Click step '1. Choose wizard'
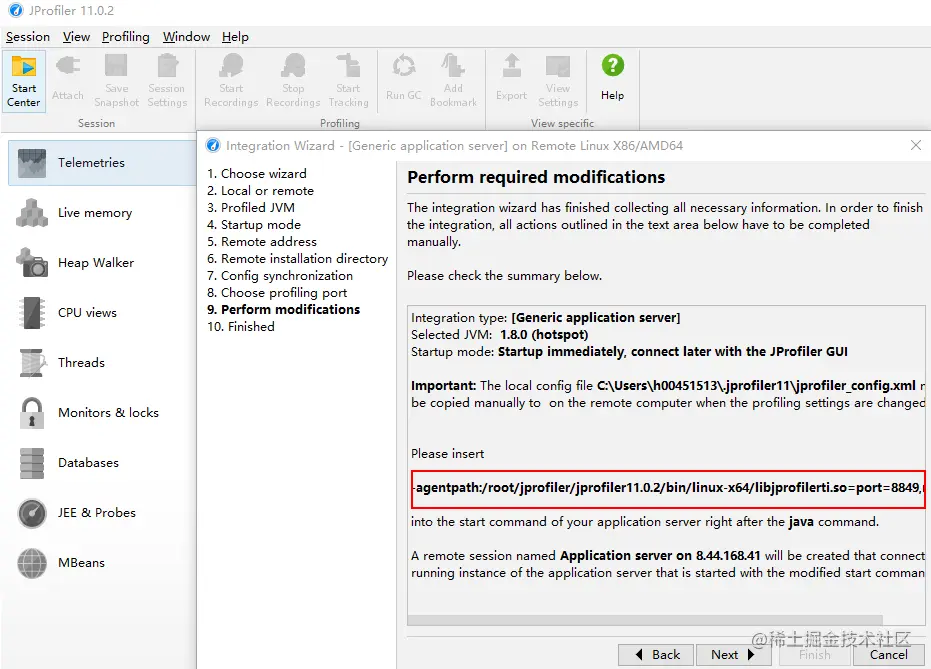This screenshot has height=669, width=931. [257, 173]
